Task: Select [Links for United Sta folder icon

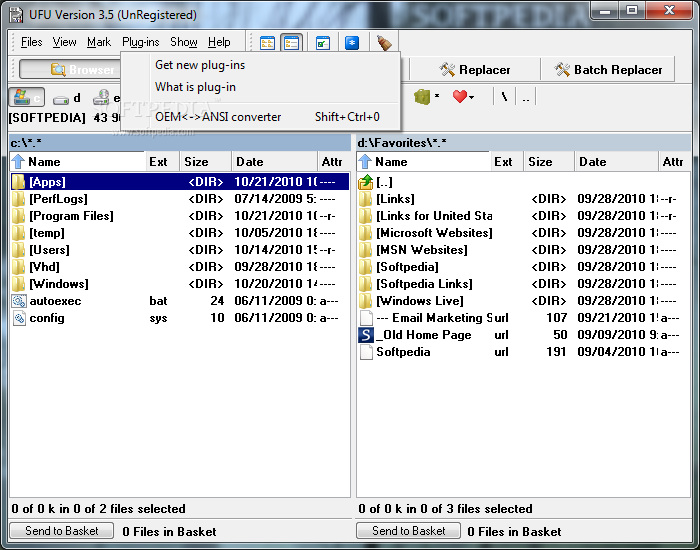Action: point(365,216)
